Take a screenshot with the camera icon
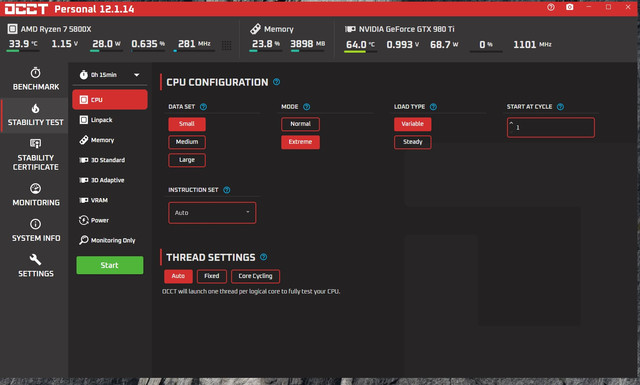This screenshot has height=385, width=640. point(569,7)
